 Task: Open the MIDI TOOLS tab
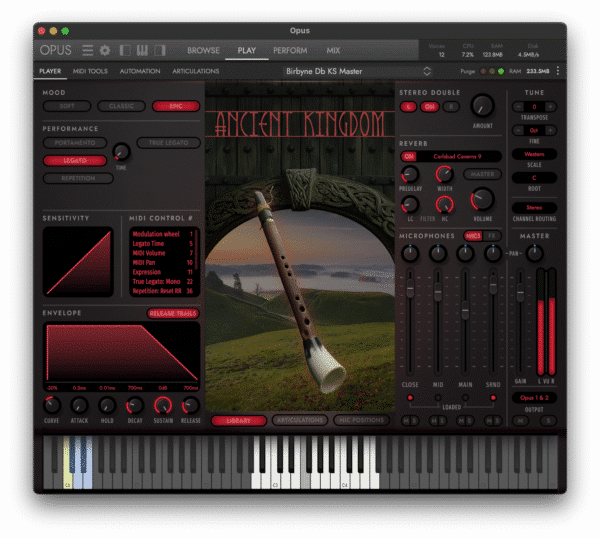pyautogui.click(x=90, y=71)
